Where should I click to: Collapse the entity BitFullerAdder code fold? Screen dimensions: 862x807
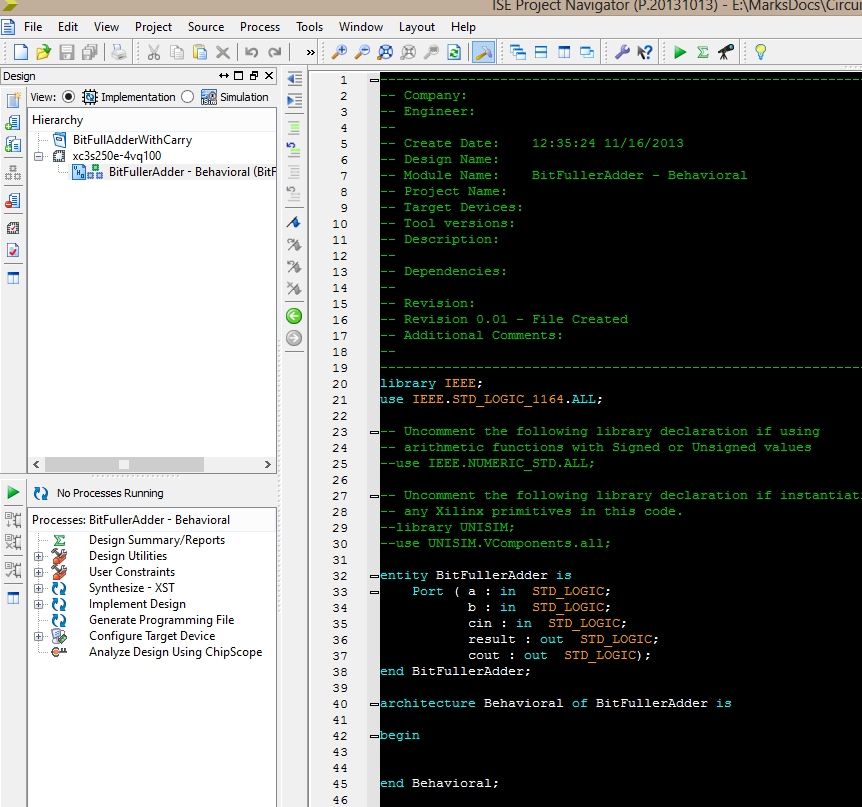coord(374,576)
